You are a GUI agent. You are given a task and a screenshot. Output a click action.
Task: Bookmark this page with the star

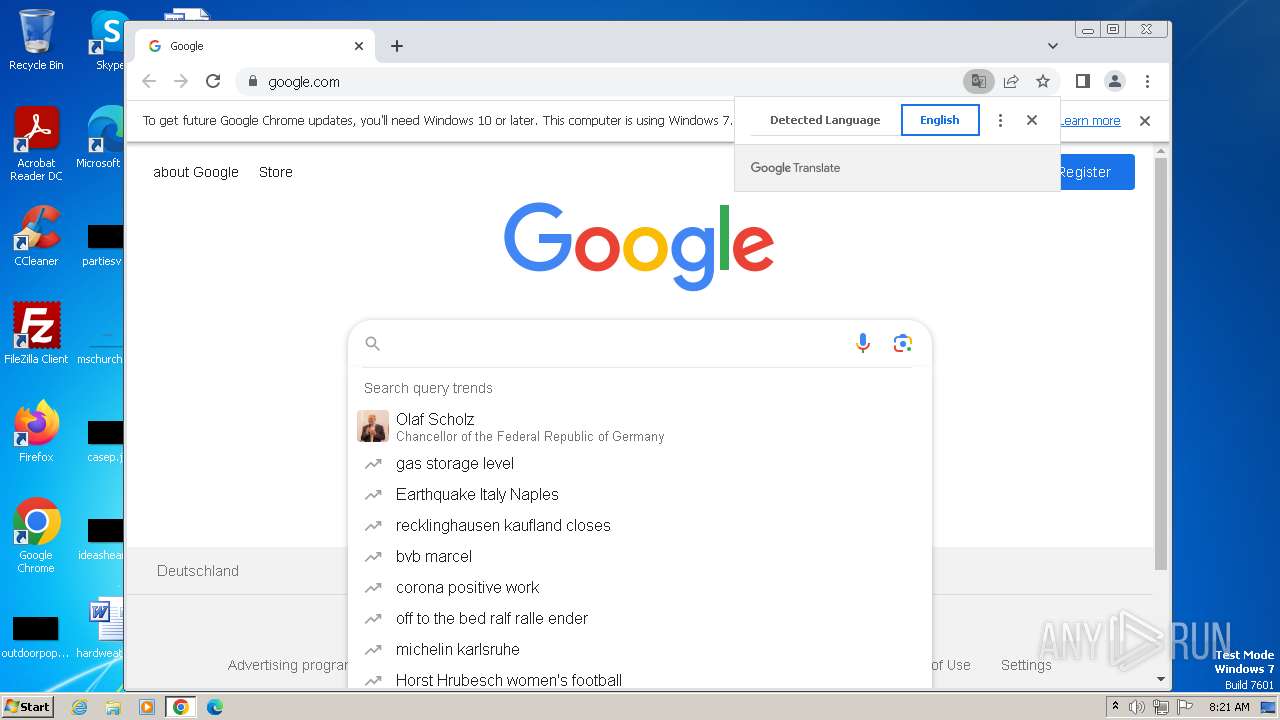1043,82
